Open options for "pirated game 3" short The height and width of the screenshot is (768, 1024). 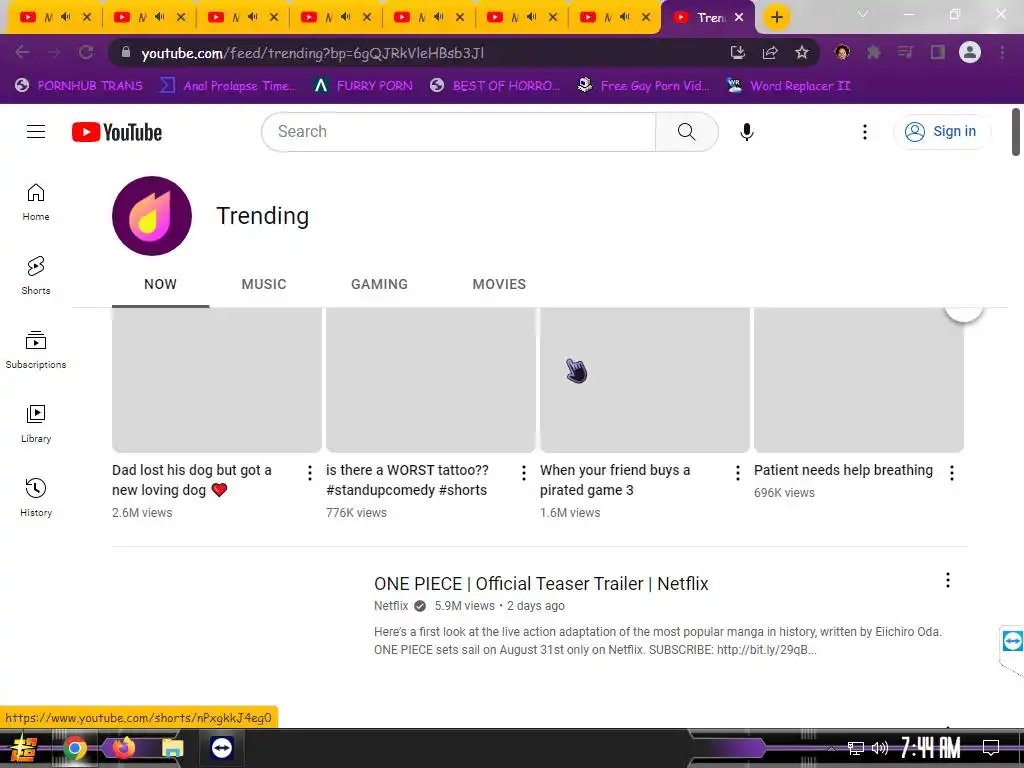coord(738,473)
